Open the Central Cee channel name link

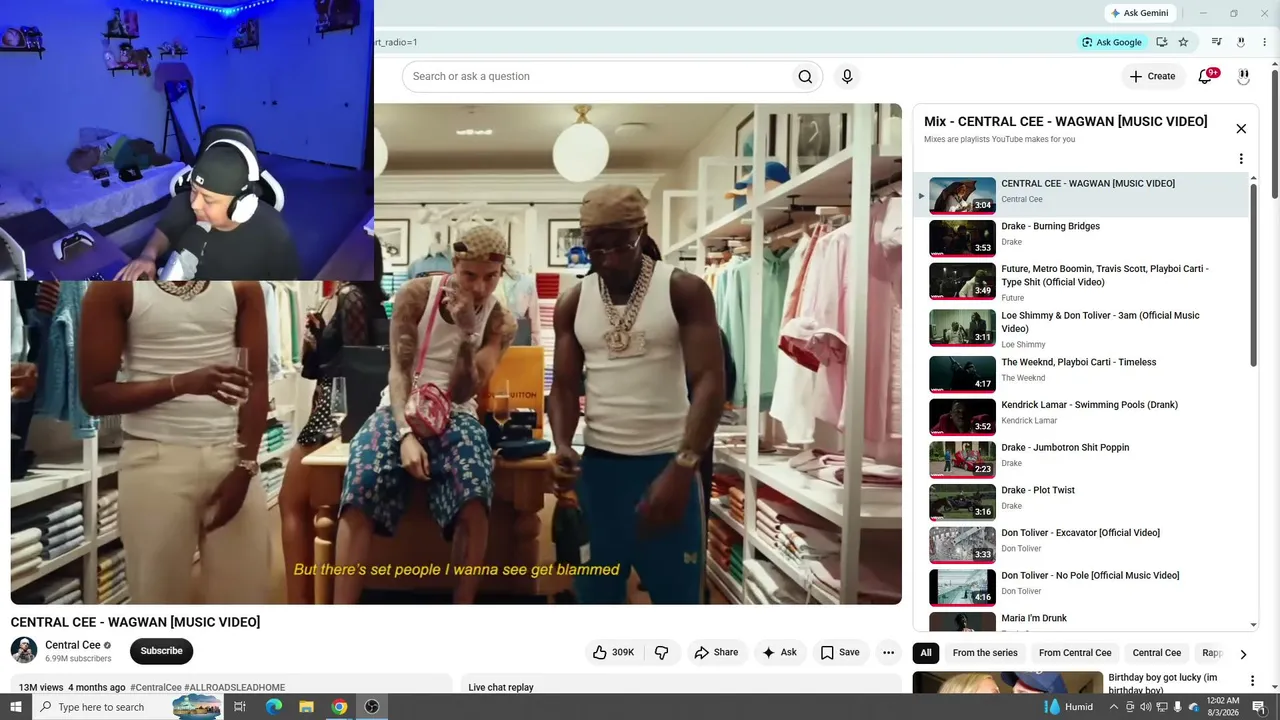[x=73, y=645]
